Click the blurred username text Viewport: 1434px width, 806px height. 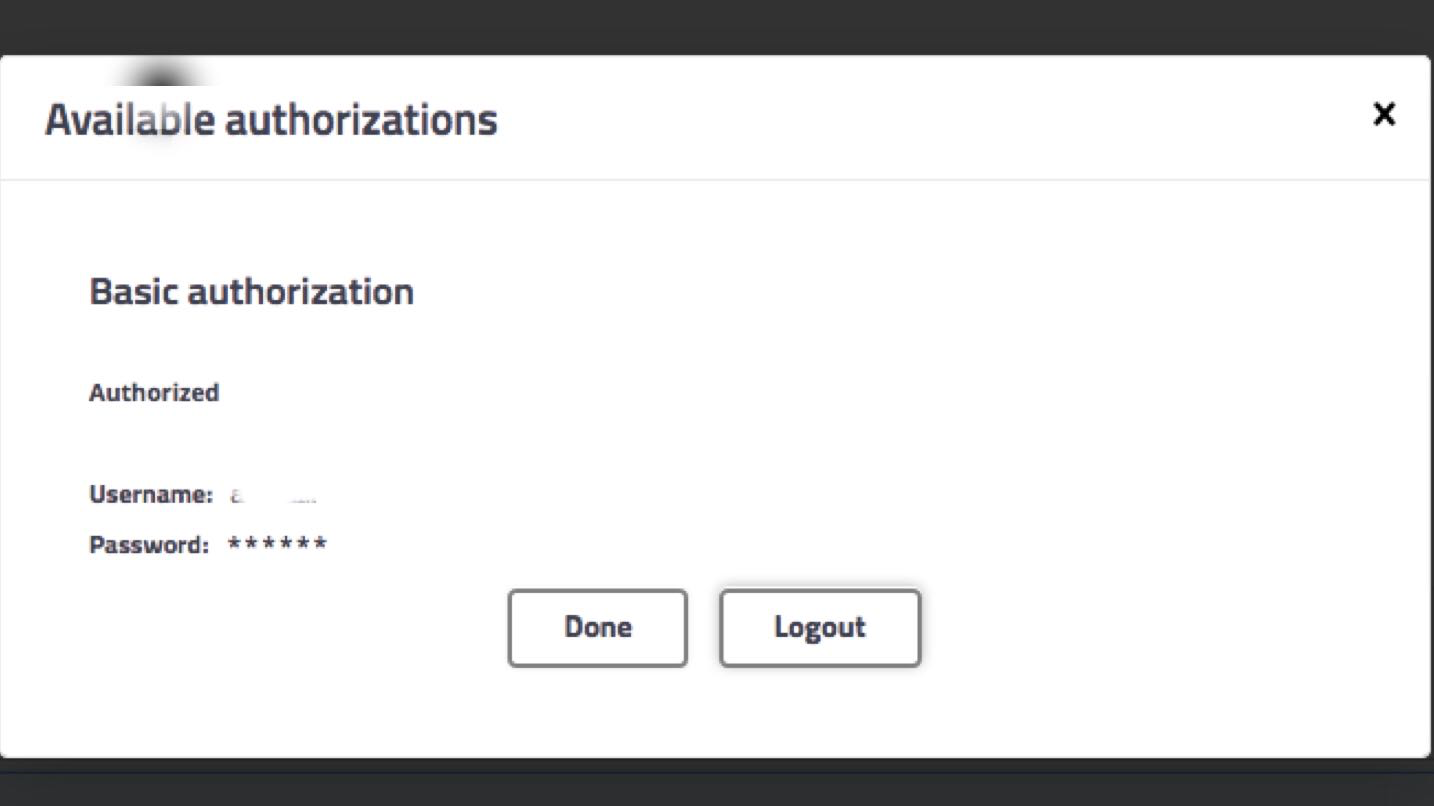[x=270, y=493]
